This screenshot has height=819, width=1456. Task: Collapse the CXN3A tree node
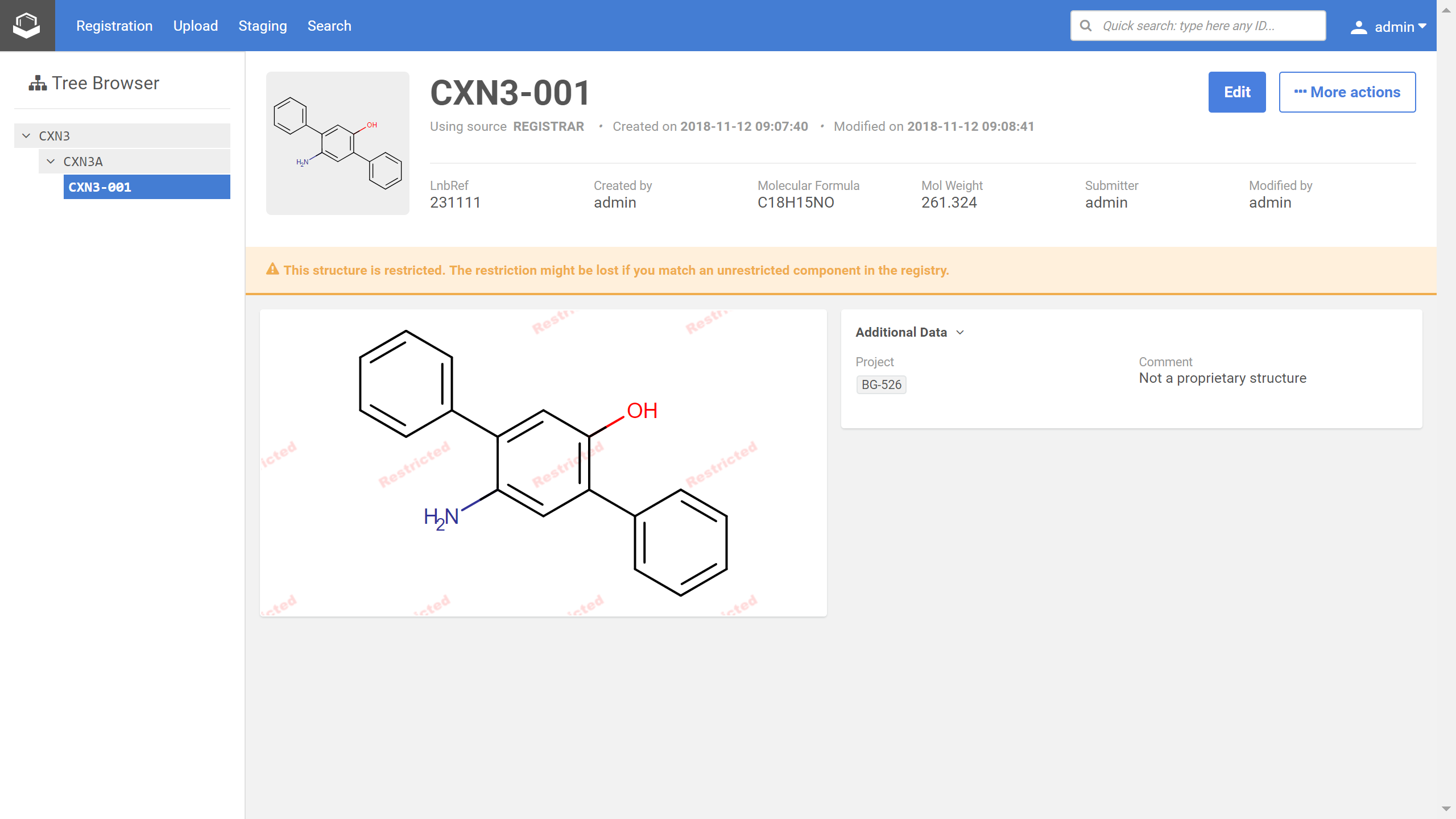click(x=51, y=162)
